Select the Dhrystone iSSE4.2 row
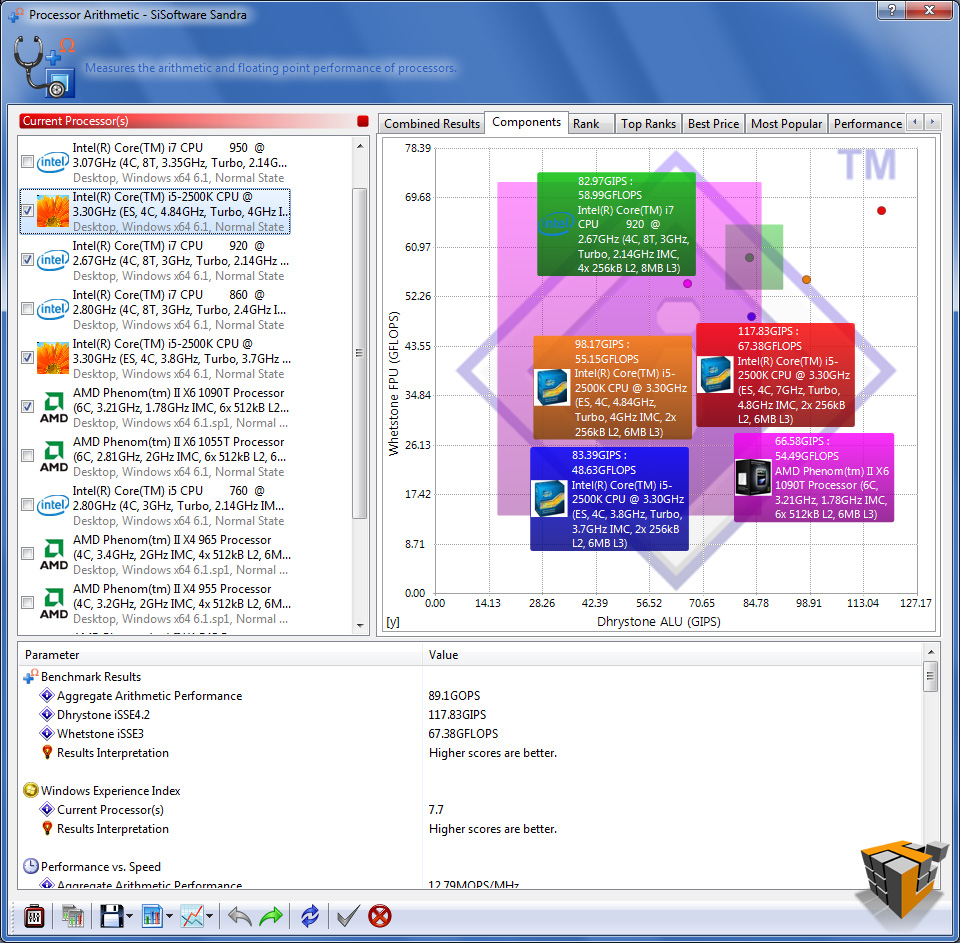Screen dimensions: 960x943 pyautogui.click(x=470, y=715)
